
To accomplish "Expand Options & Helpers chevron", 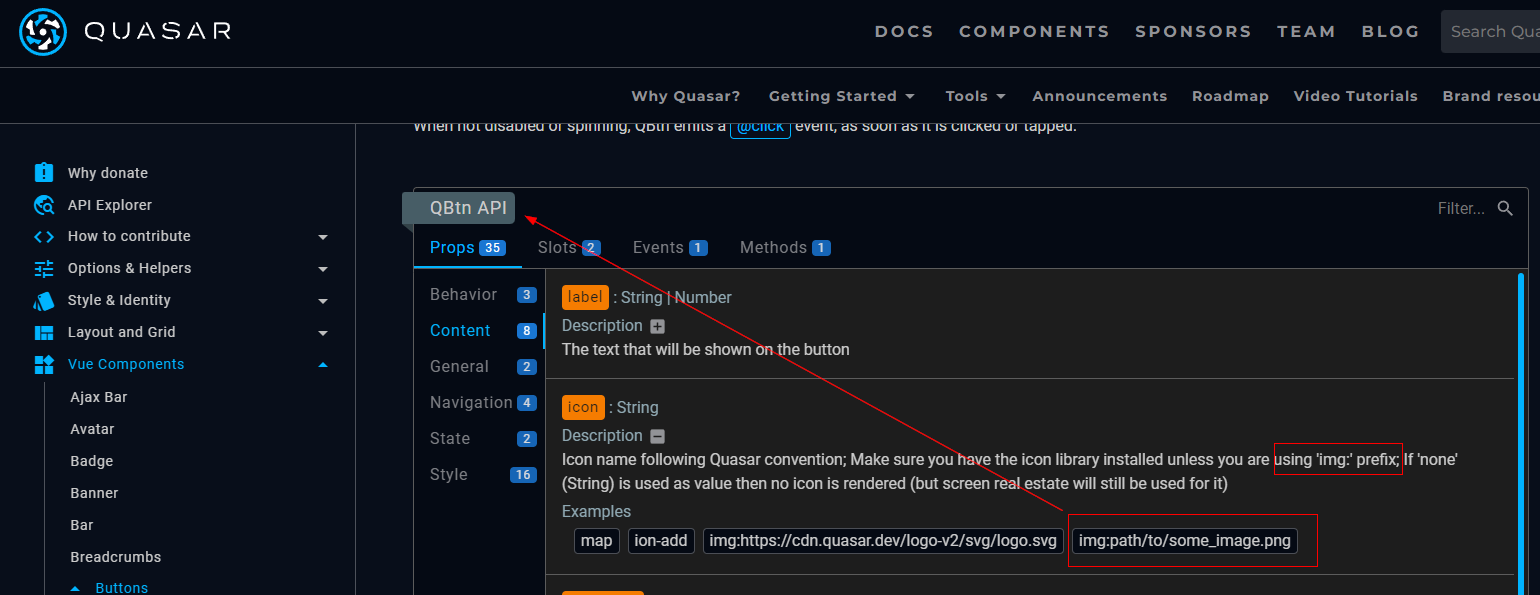I will [x=322, y=268].
